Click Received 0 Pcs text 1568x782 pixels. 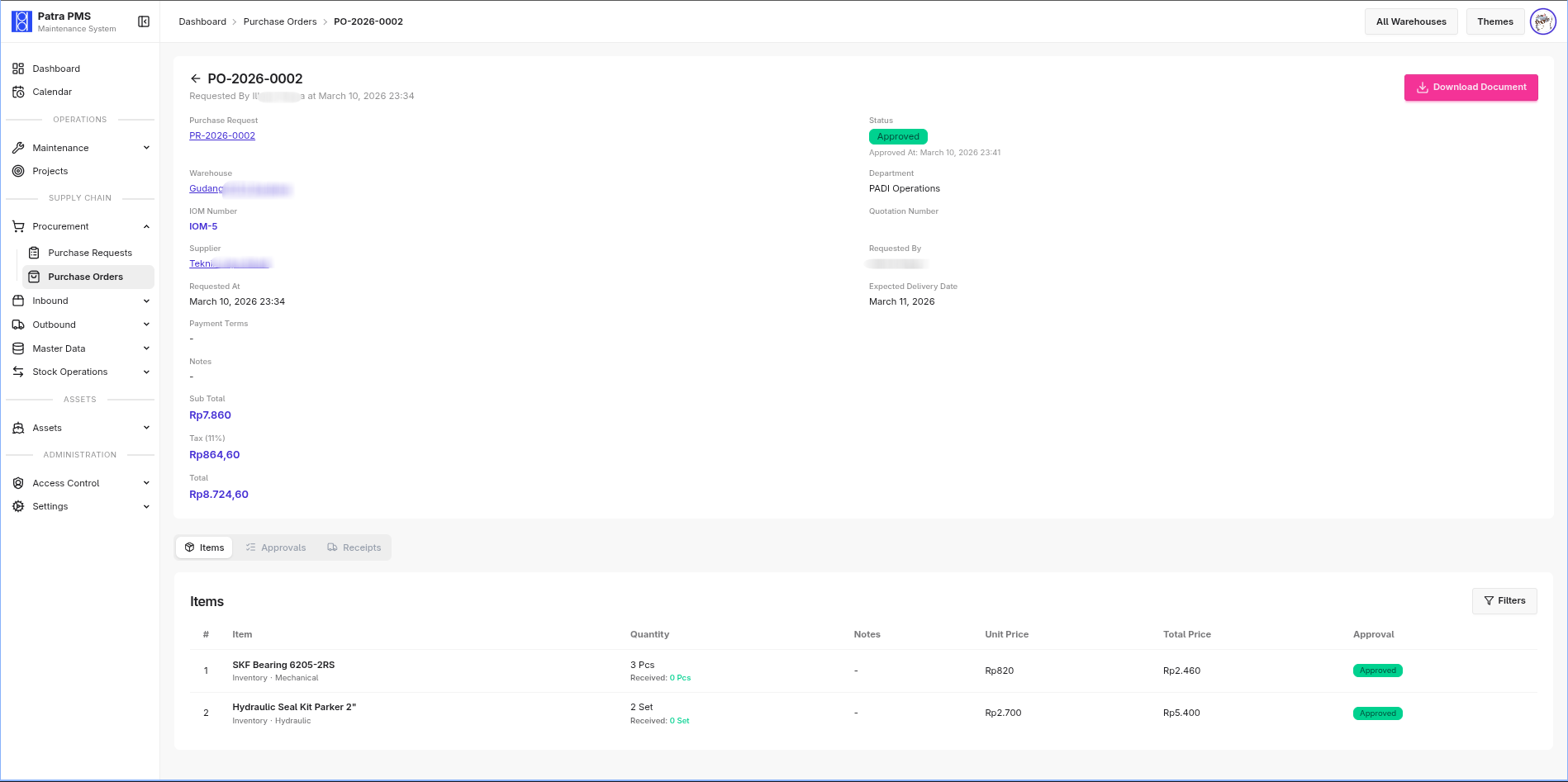660,678
